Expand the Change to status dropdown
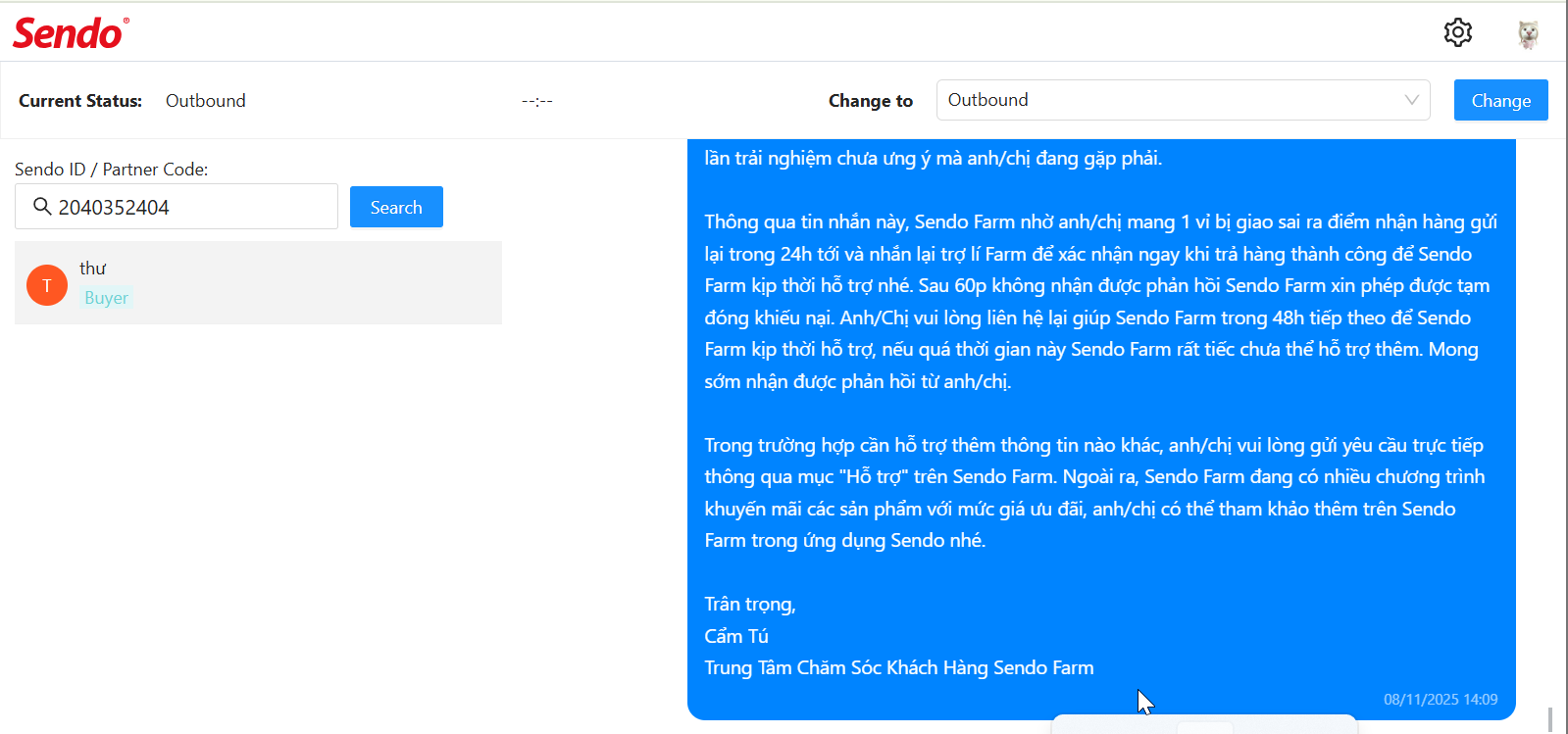Viewport: 1568px width, 734px height. (x=1183, y=100)
